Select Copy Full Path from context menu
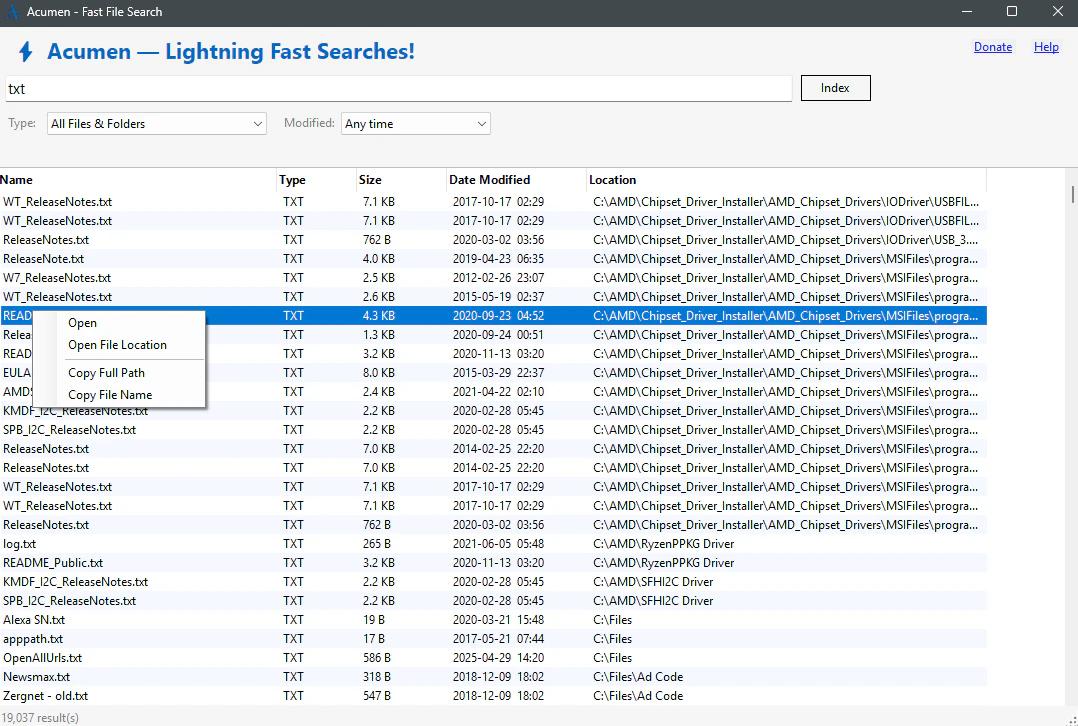Viewport: 1078px width, 726px height. [107, 373]
